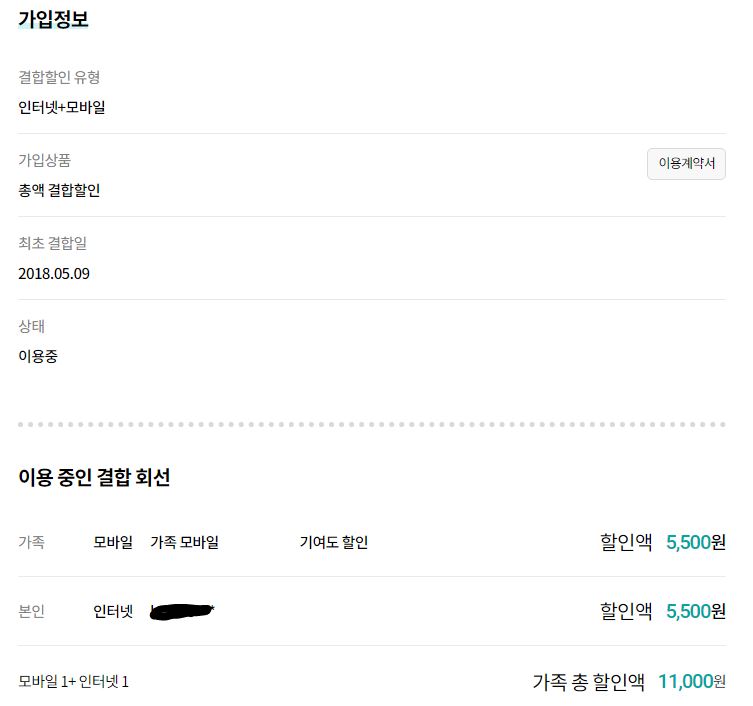Screen dimensions: 753x706
Task: Click the 기여도 할인 text
Action: tap(334, 543)
